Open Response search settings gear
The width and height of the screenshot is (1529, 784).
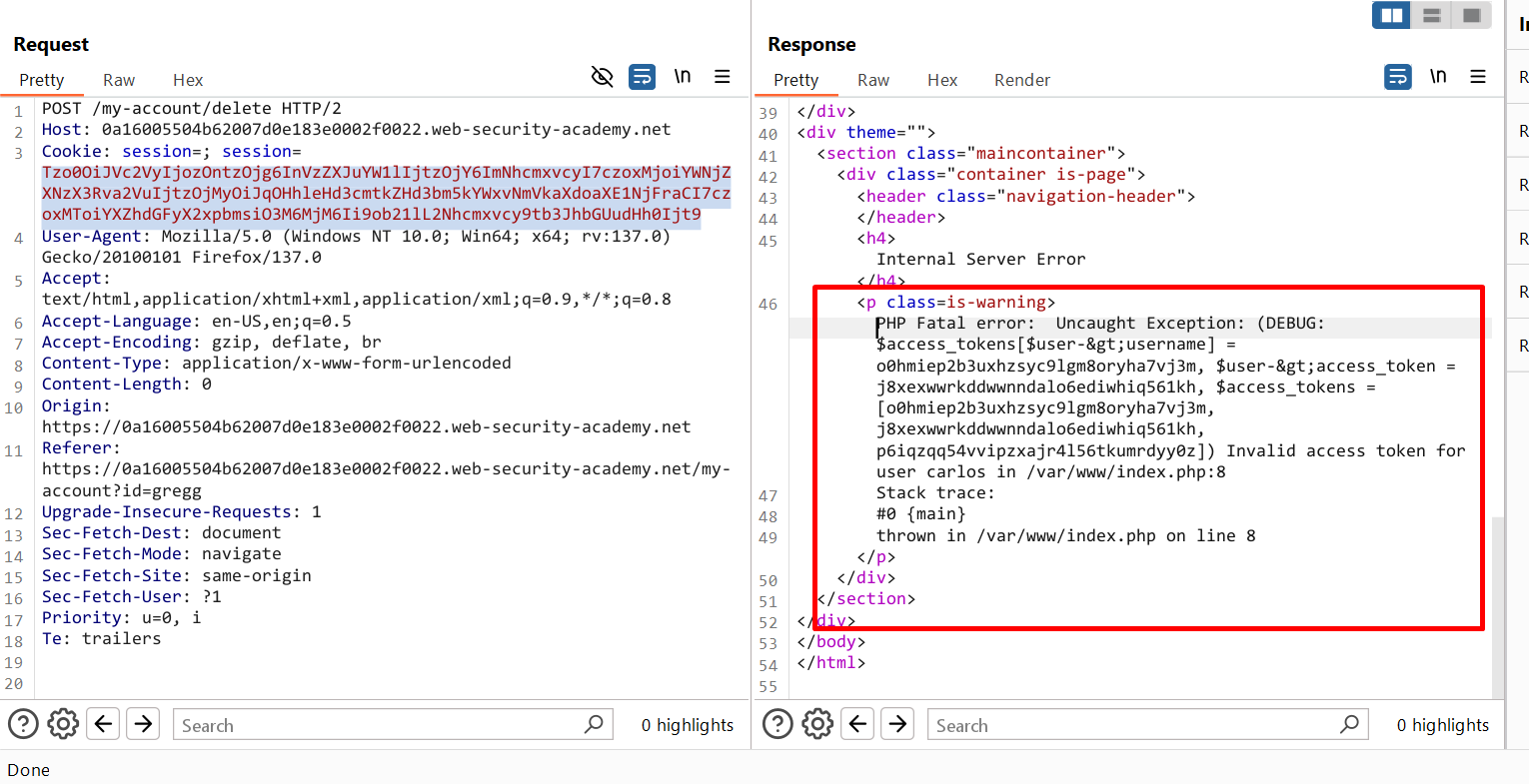tap(817, 724)
